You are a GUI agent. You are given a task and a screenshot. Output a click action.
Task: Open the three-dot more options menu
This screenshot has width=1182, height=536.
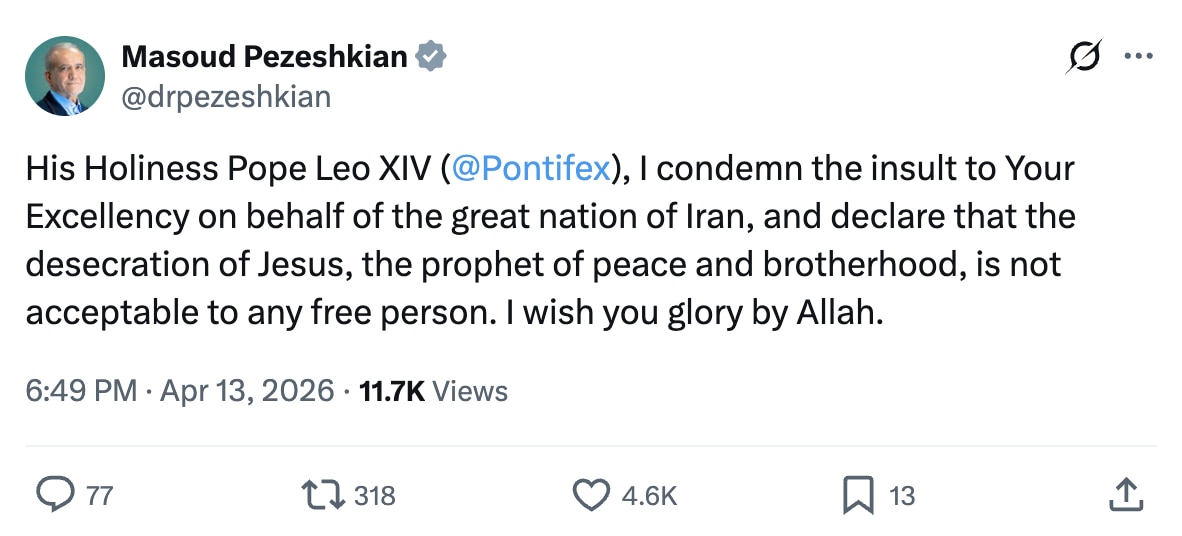[x=1138, y=57]
